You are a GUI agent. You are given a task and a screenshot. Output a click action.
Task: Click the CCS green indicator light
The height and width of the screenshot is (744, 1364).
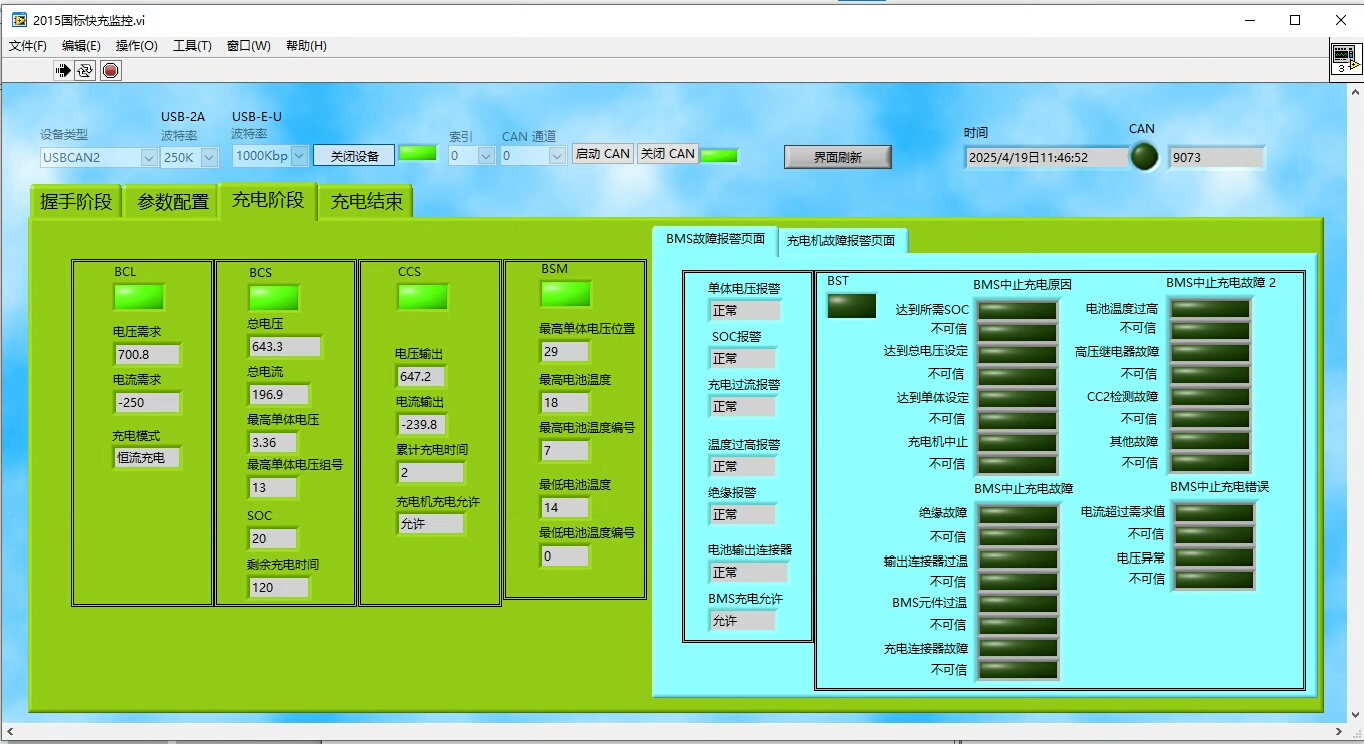(x=423, y=297)
